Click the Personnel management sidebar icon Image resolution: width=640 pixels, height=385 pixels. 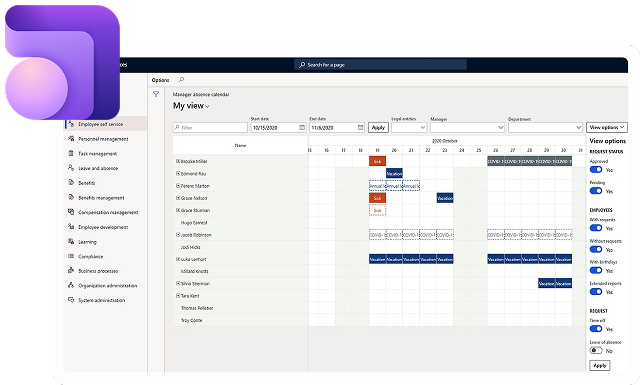click(71, 139)
